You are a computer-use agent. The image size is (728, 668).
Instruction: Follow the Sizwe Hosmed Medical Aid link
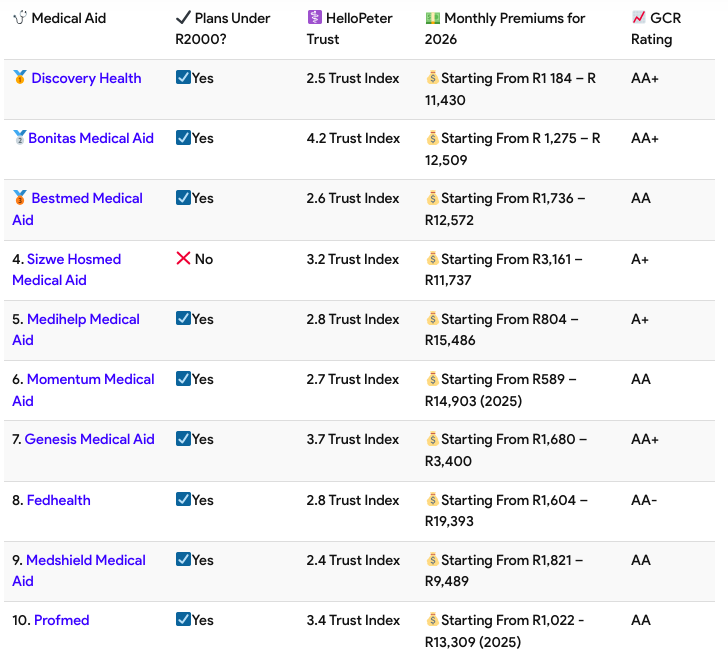[74, 259]
